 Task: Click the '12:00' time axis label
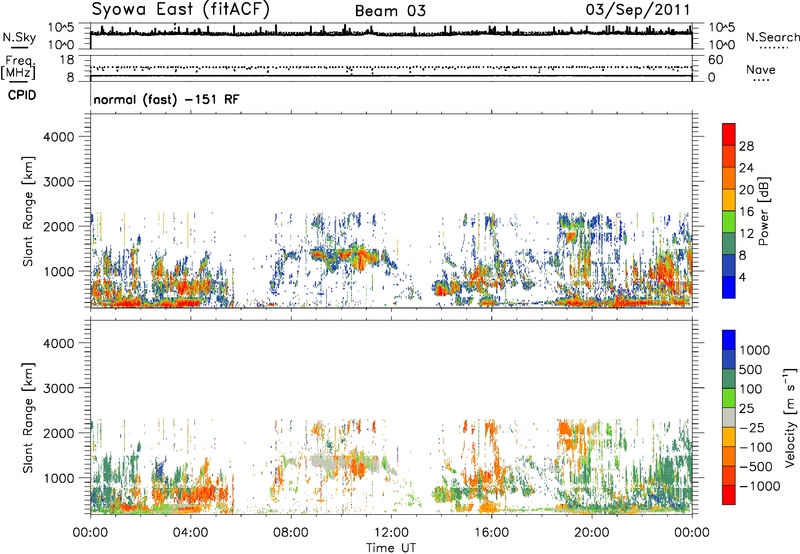(391, 533)
